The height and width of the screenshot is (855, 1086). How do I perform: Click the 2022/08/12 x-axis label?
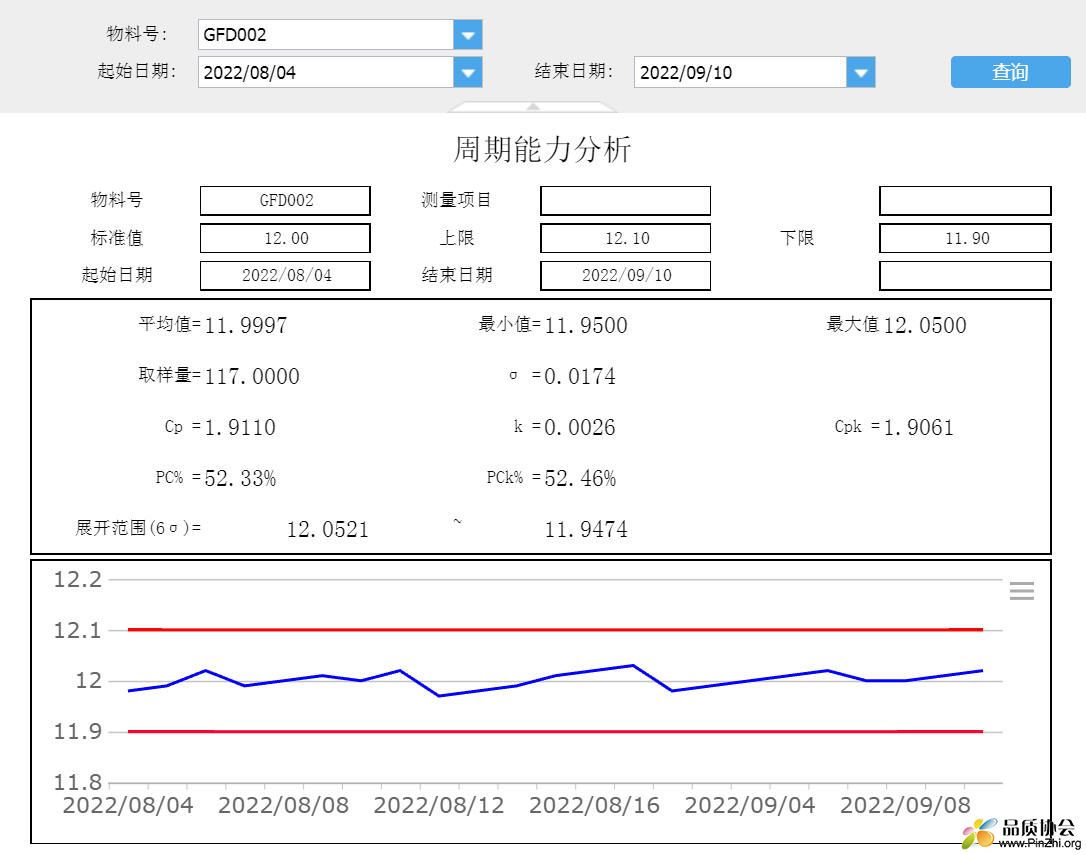pos(439,805)
